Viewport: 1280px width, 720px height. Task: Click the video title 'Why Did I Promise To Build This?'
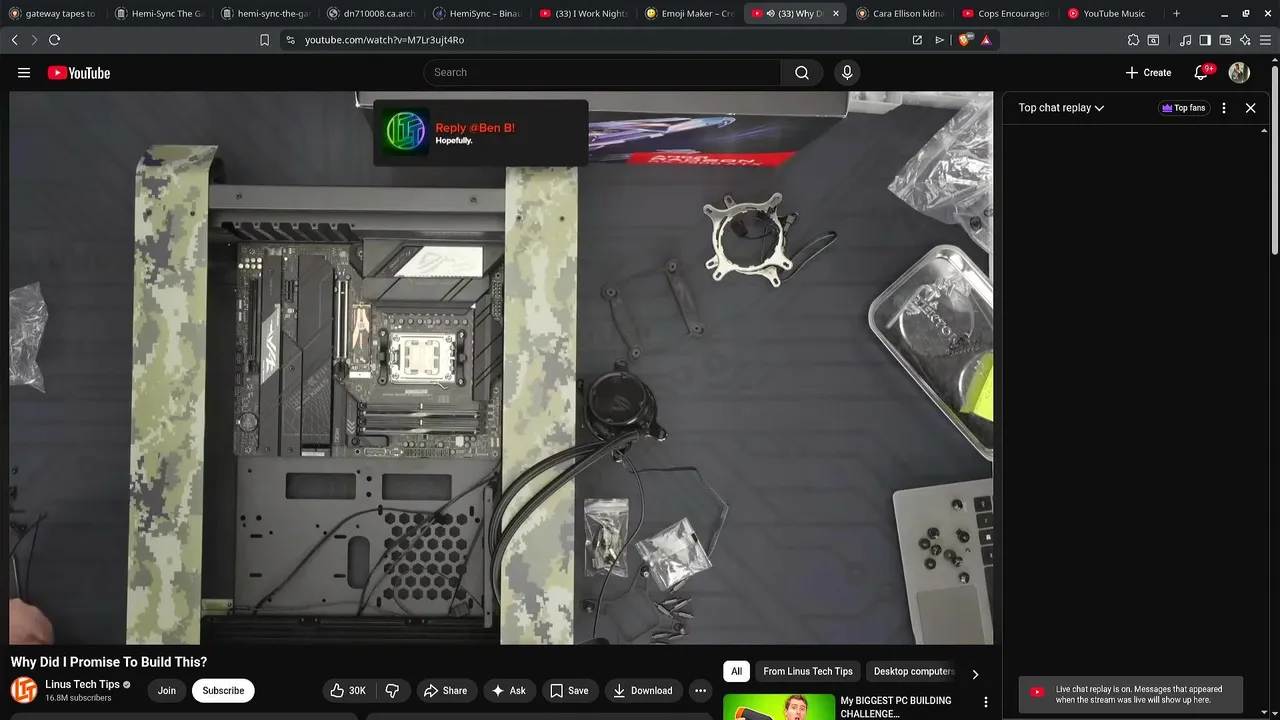pos(109,662)
